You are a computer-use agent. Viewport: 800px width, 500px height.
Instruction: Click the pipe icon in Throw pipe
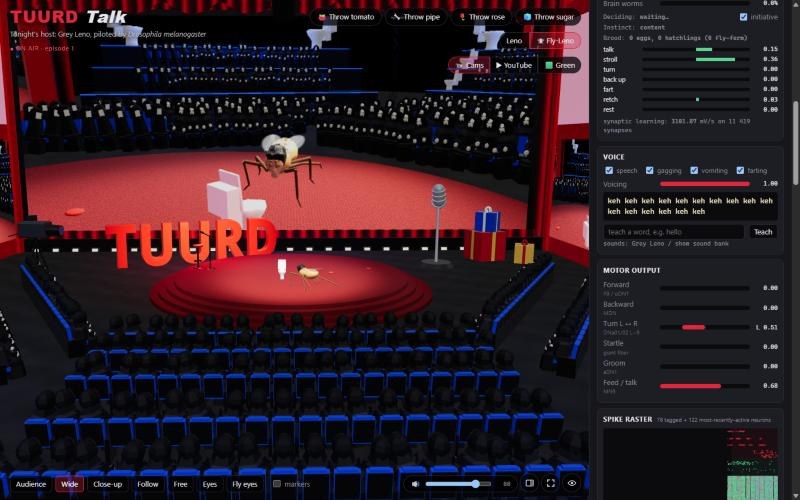[x=396, y=17]
